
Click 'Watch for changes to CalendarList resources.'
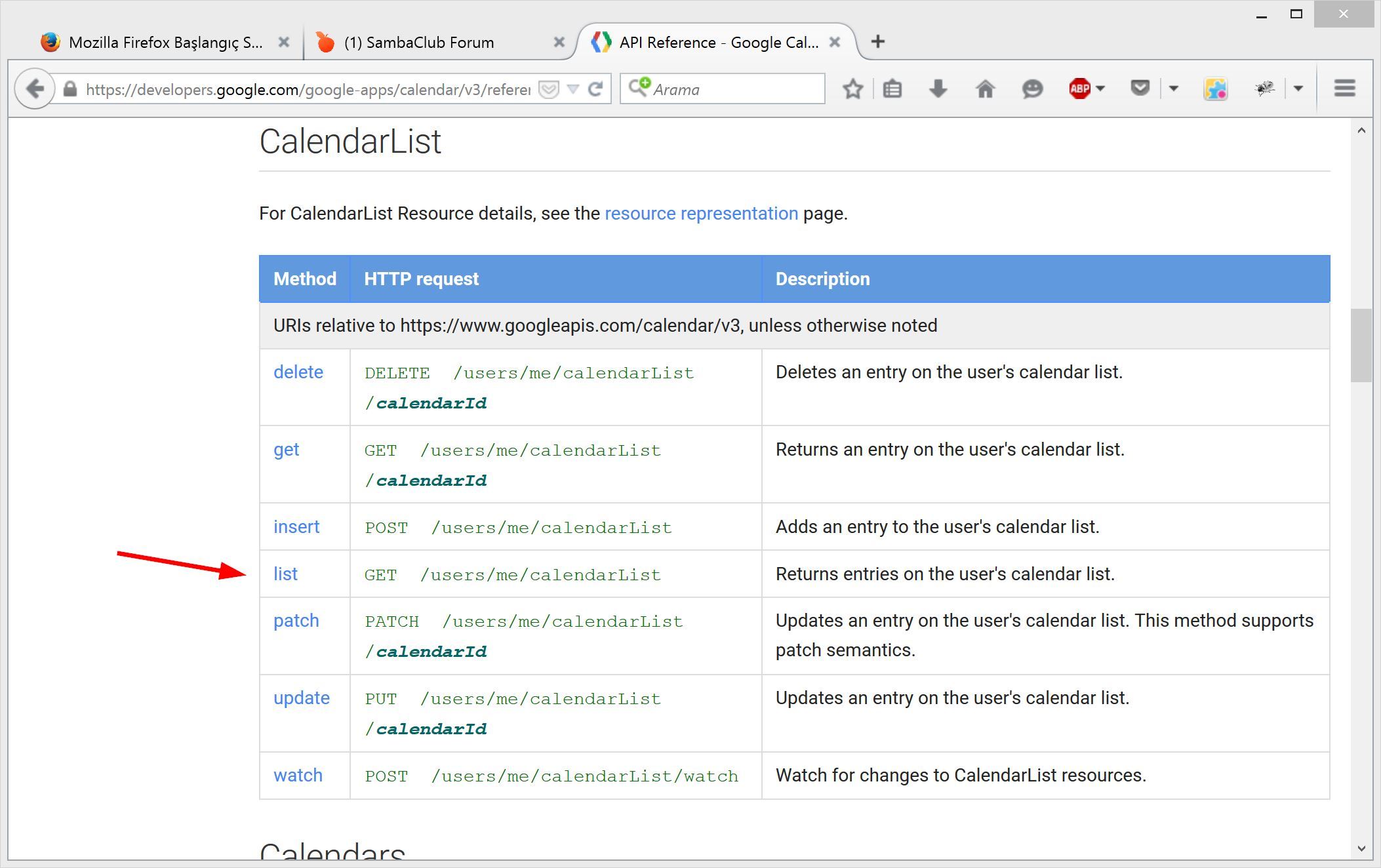tap(961, 776)
